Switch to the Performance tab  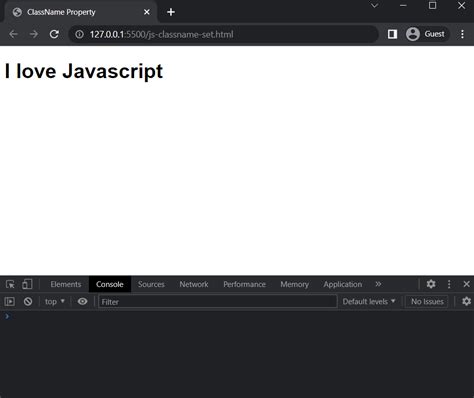pyautogui.click(x=244, y=284)
